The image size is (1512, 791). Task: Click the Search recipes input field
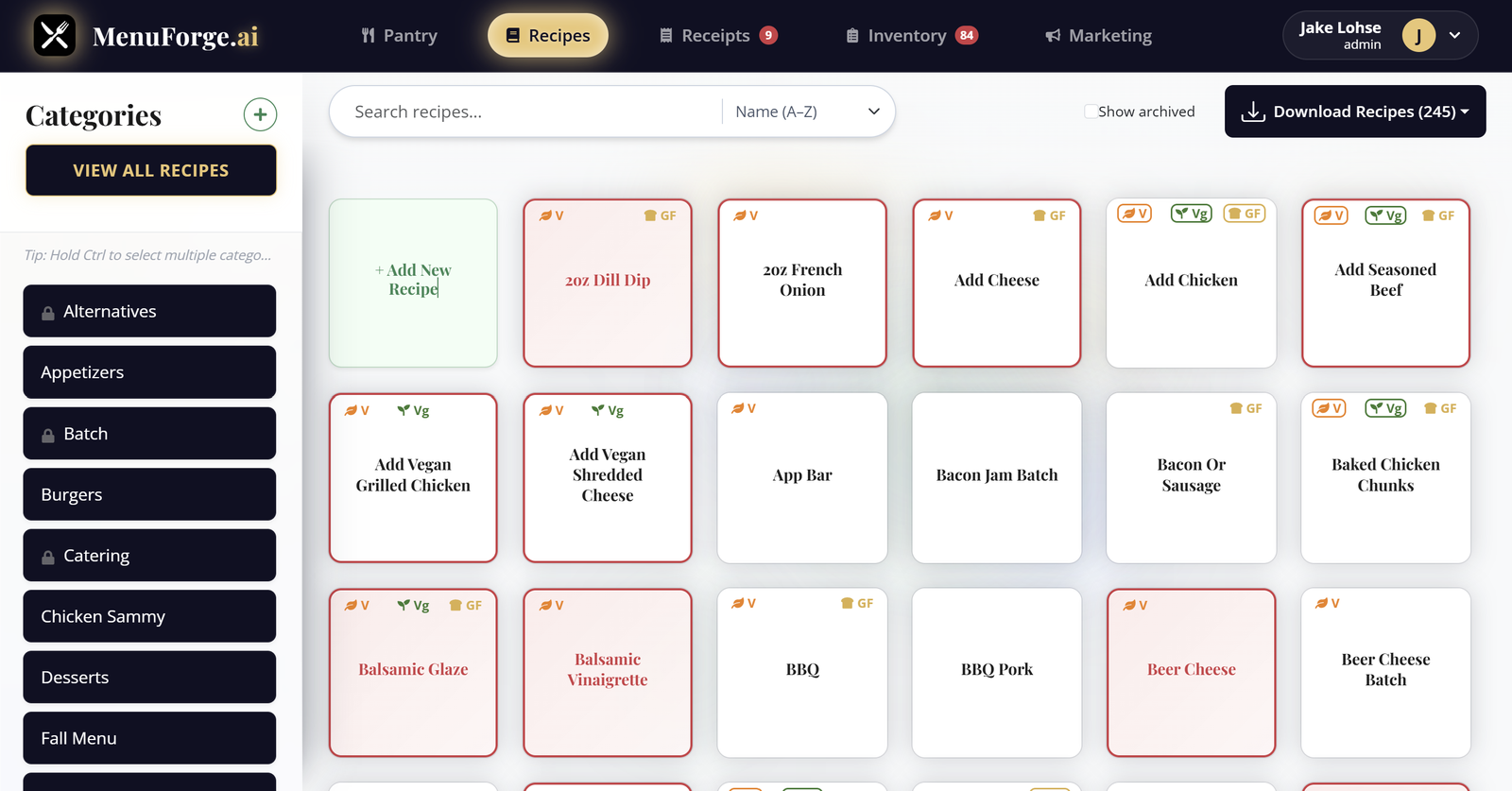[525, 112]
